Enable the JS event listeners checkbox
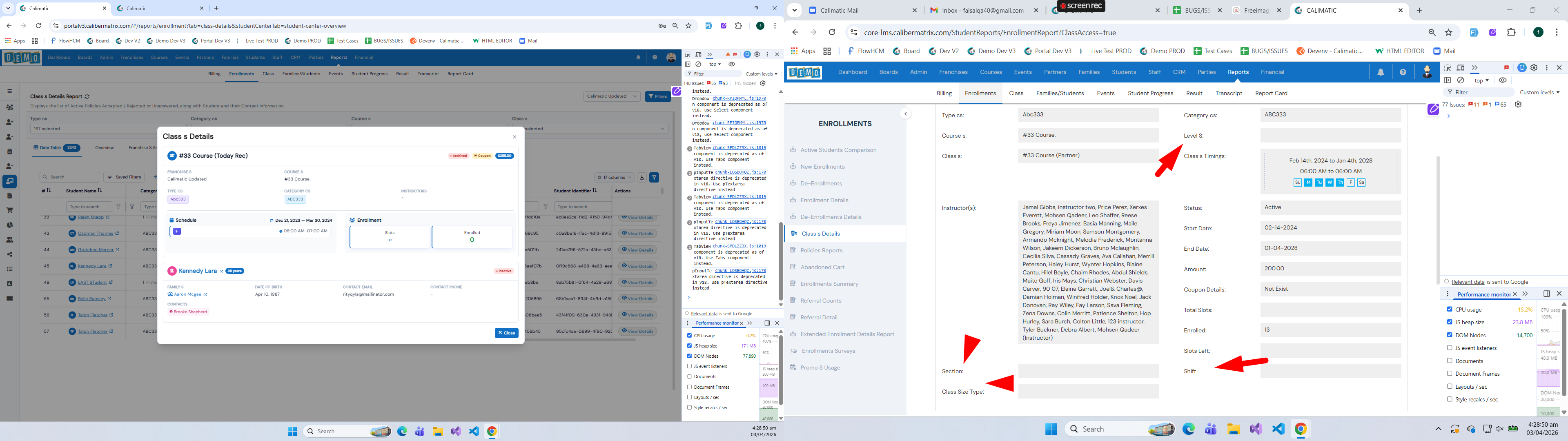Screen dimensions: 1568x441 pos(1449,348)
